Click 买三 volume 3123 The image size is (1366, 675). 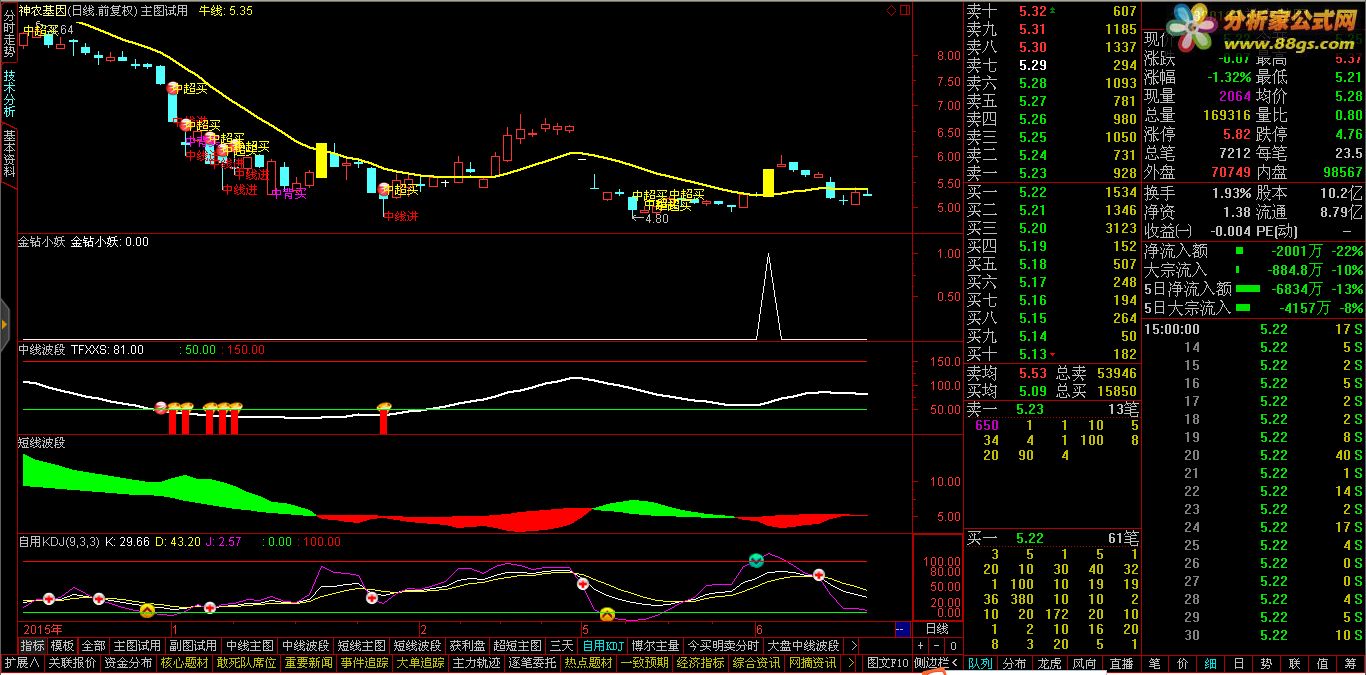tap(1120, 228)
